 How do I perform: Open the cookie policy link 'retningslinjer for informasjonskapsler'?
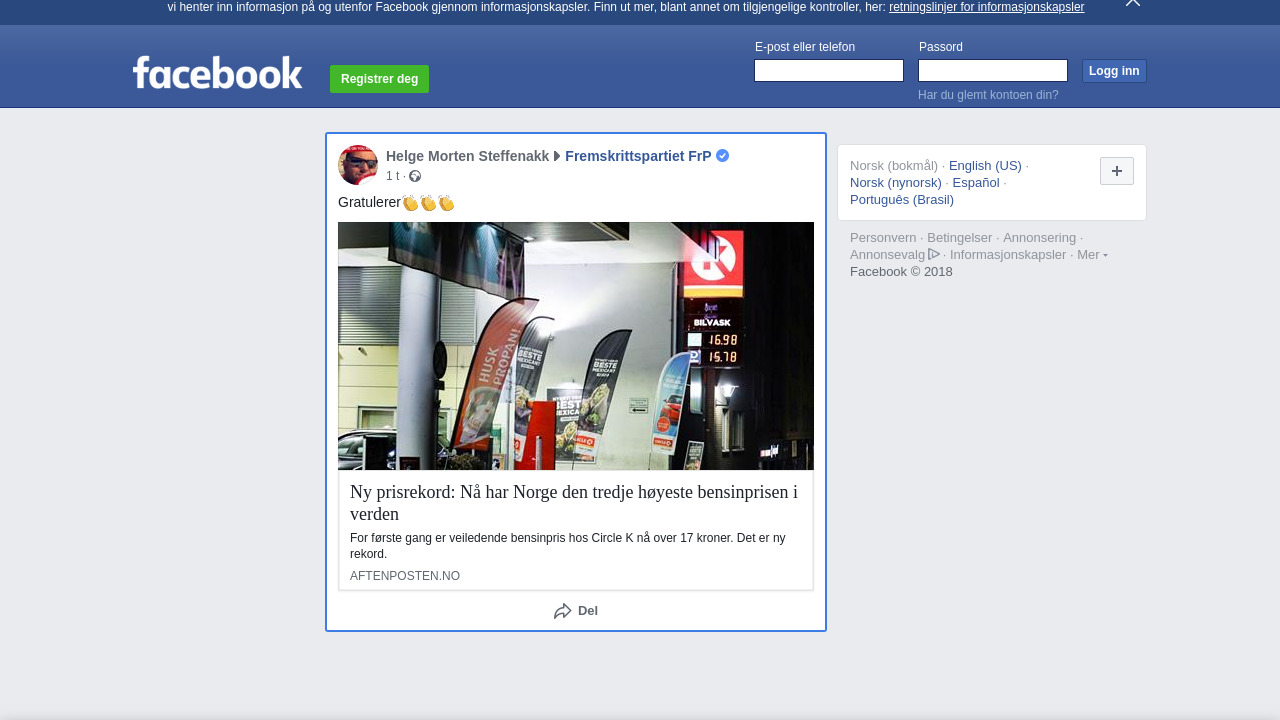click(986, 7)
